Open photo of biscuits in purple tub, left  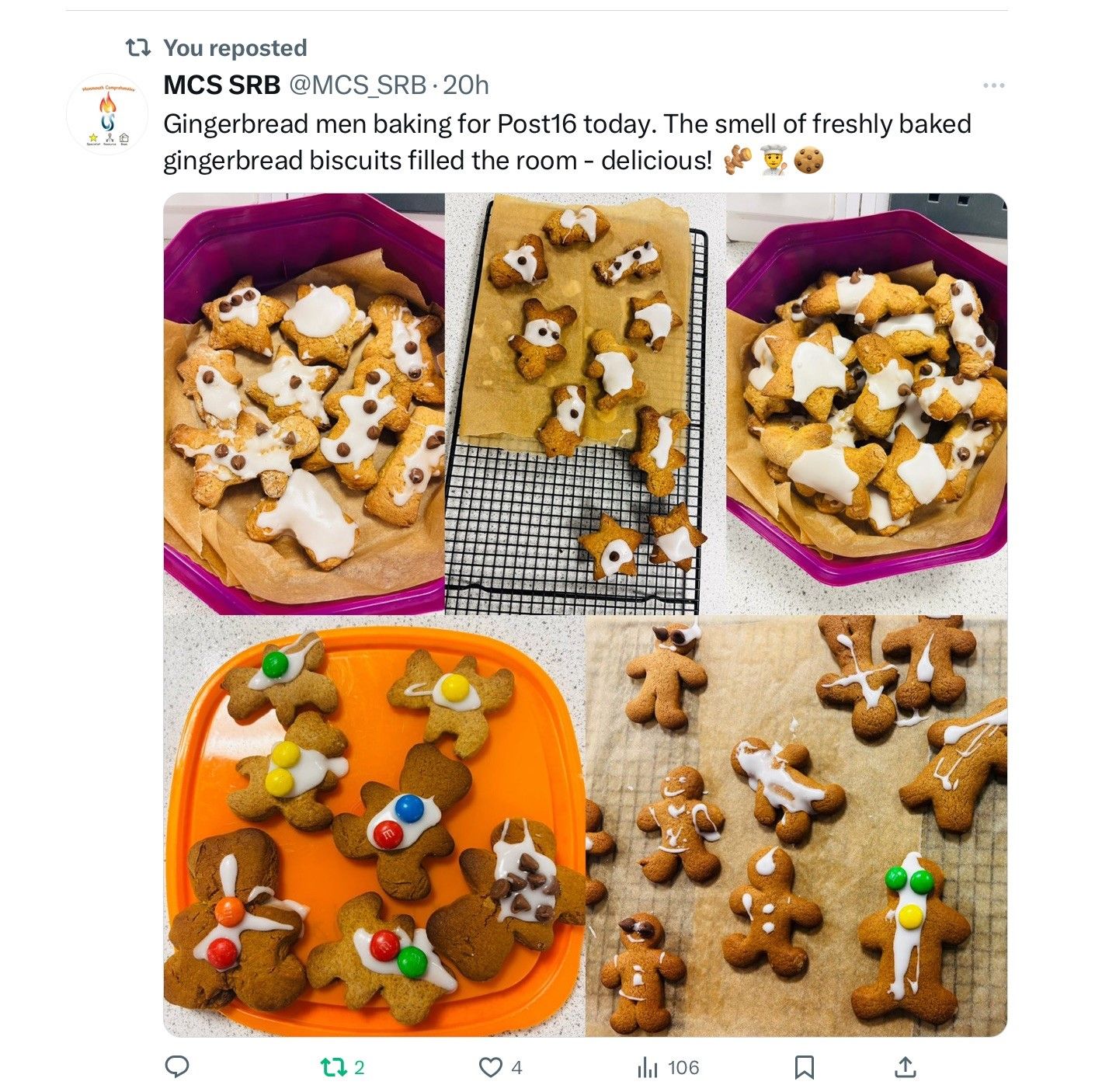304,404
